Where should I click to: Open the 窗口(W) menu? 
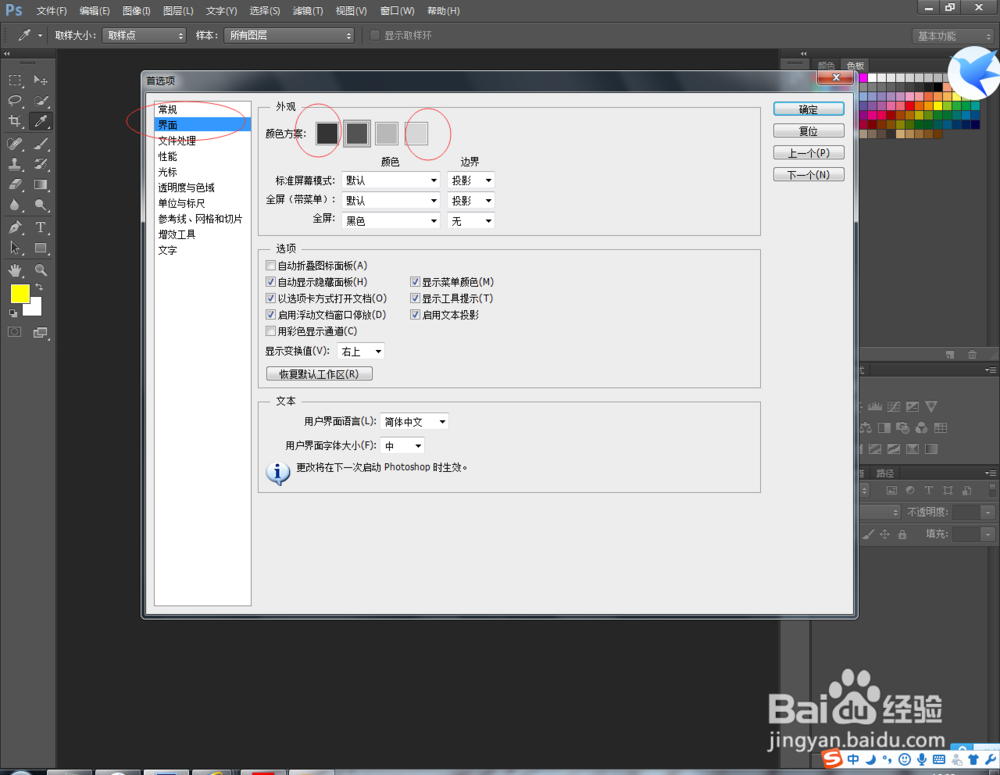(397, 11)
